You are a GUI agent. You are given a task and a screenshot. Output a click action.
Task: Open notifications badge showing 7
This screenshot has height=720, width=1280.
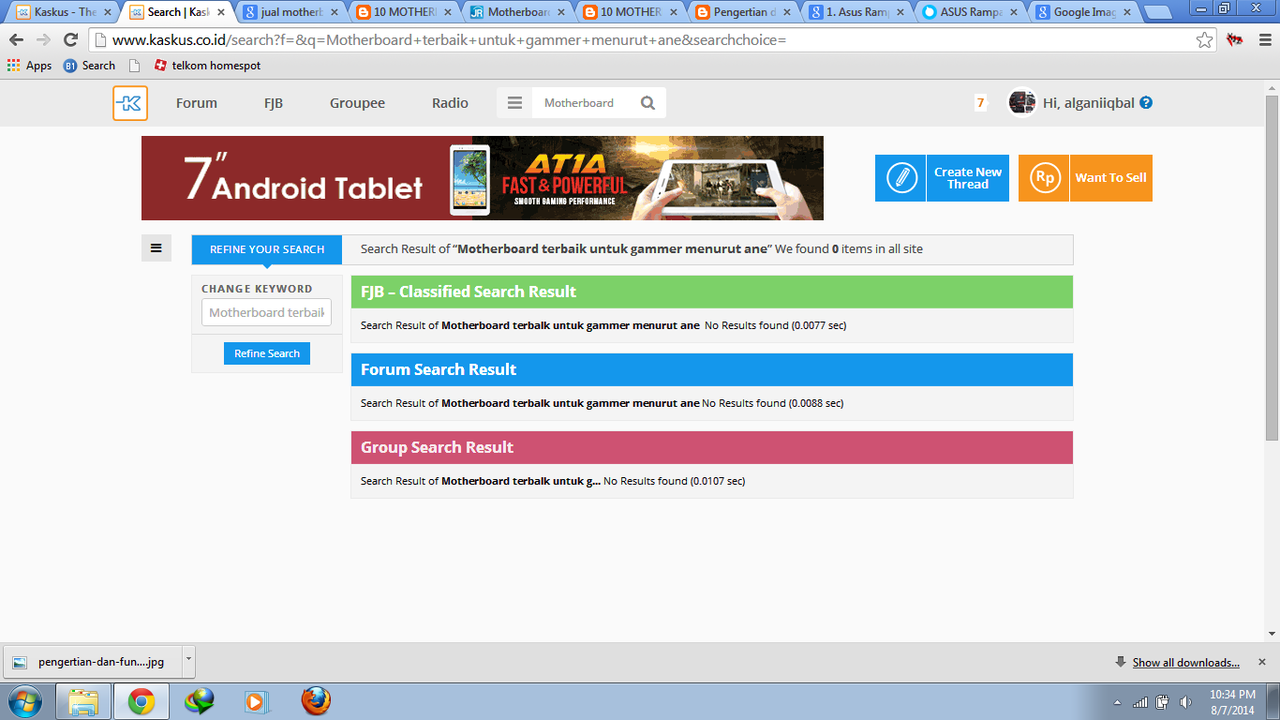tap(980, 103)
